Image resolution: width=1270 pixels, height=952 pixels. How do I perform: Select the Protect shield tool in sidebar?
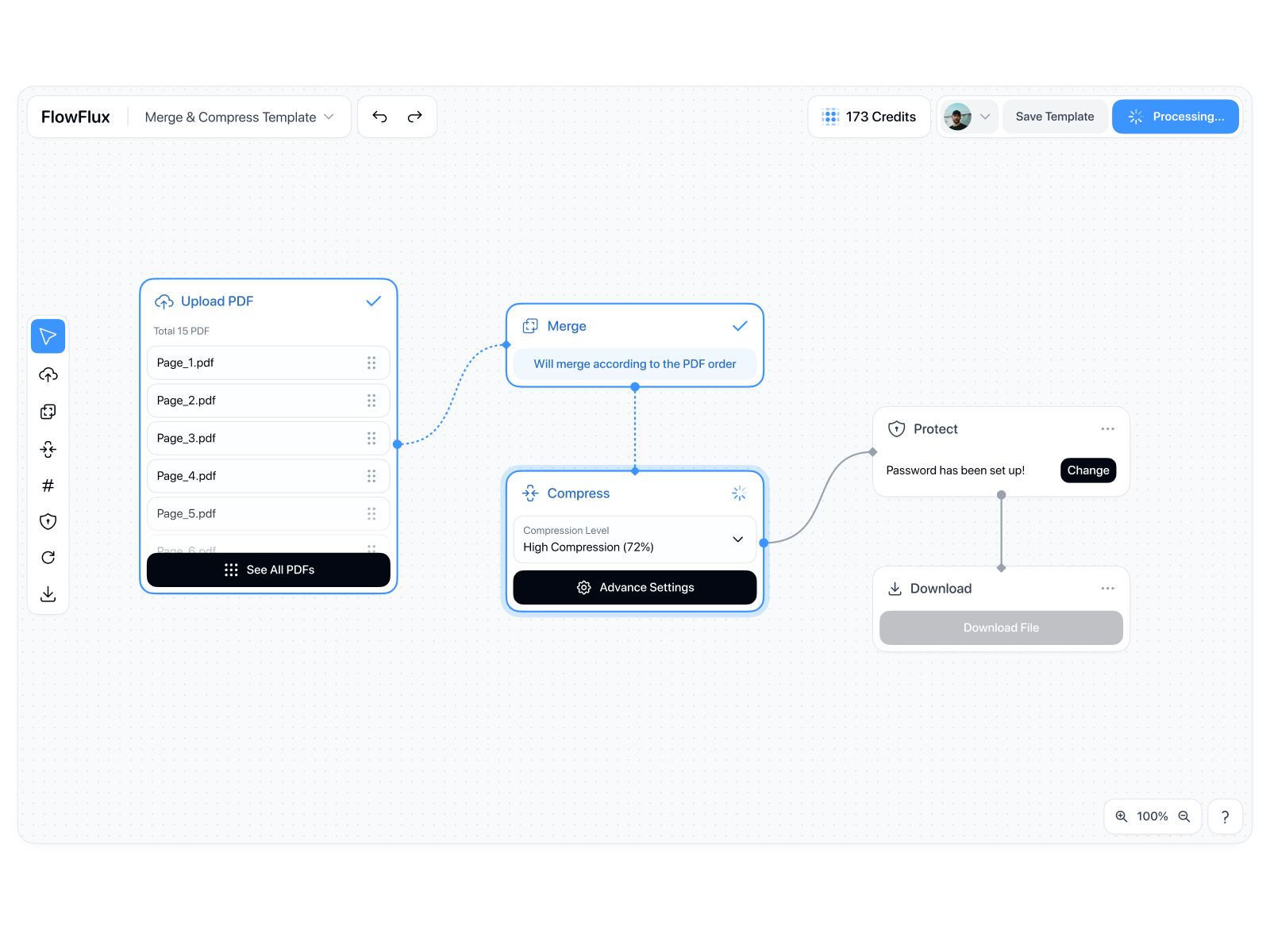[x=48, y=521]
